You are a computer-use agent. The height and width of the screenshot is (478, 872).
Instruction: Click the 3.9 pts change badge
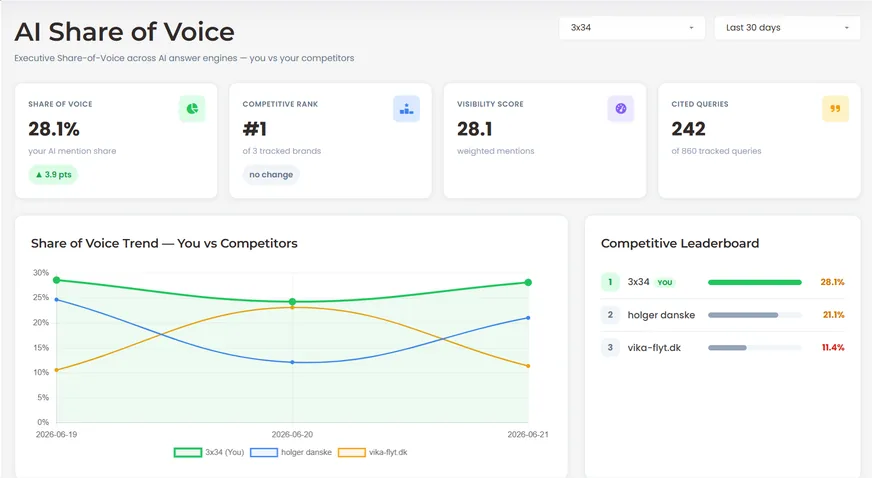click(53, 175)
